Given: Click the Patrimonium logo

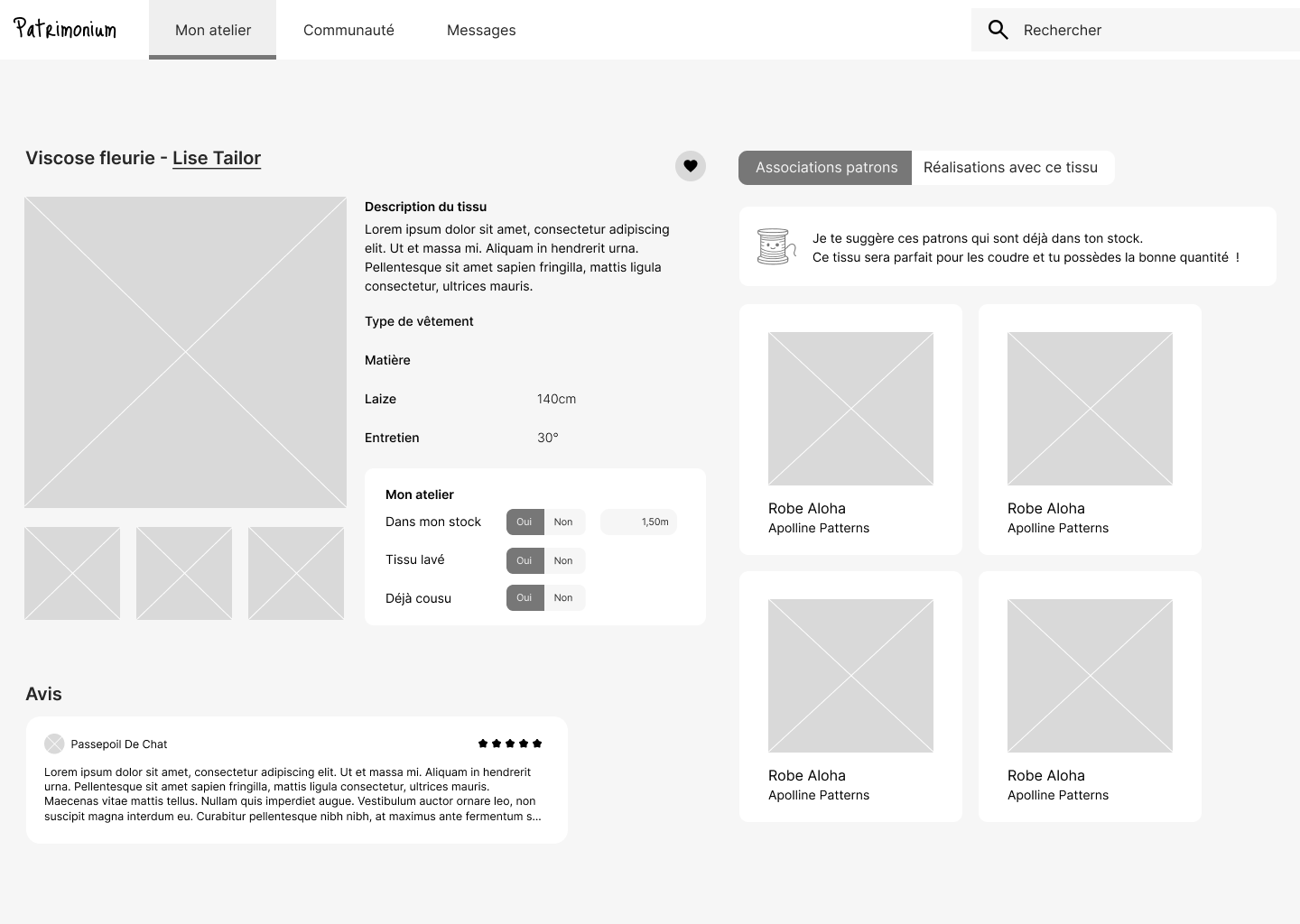Looking at the screenshot, I should click(65, 30).
